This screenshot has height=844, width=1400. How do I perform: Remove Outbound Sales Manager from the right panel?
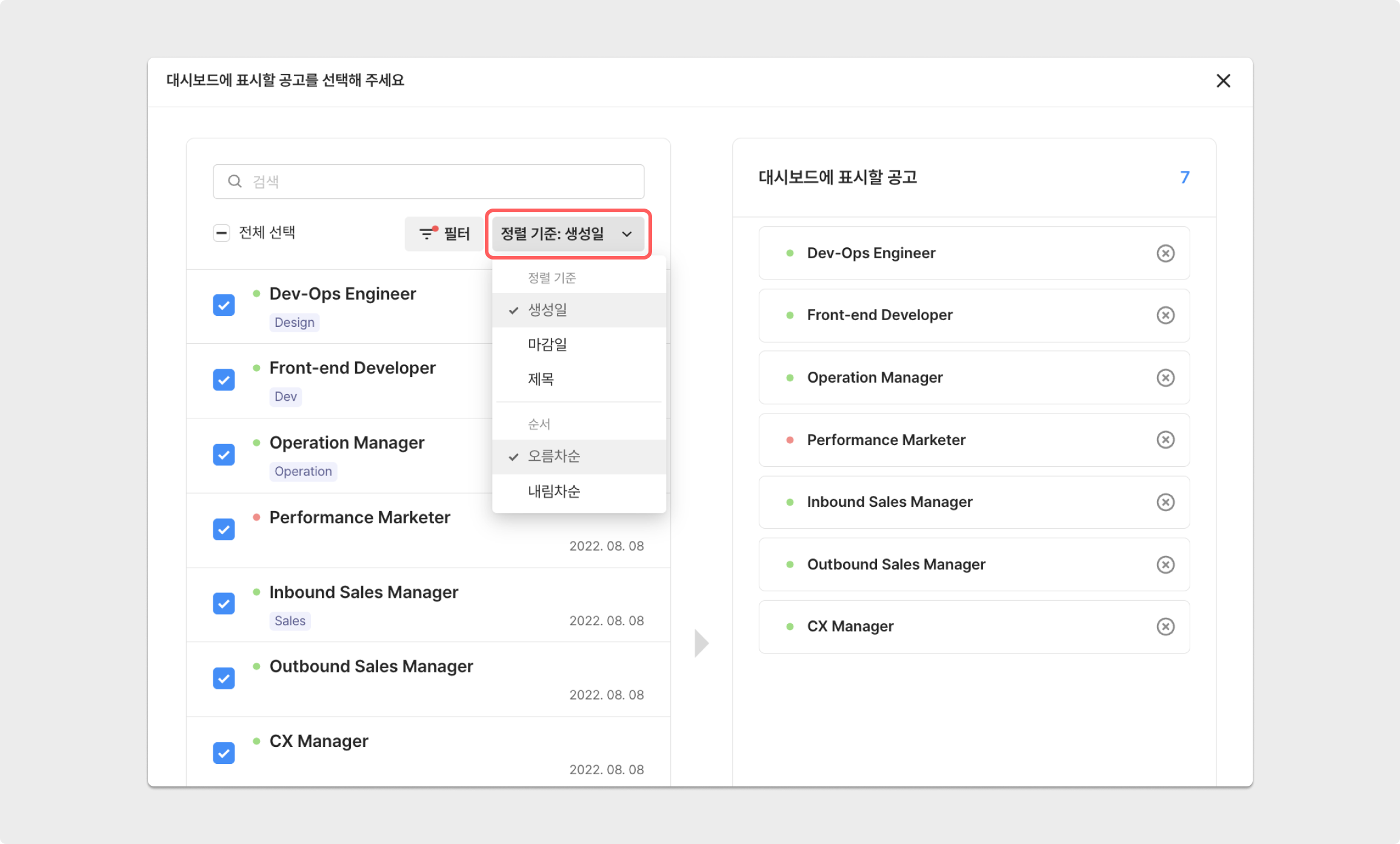[x=1165, y=564]
